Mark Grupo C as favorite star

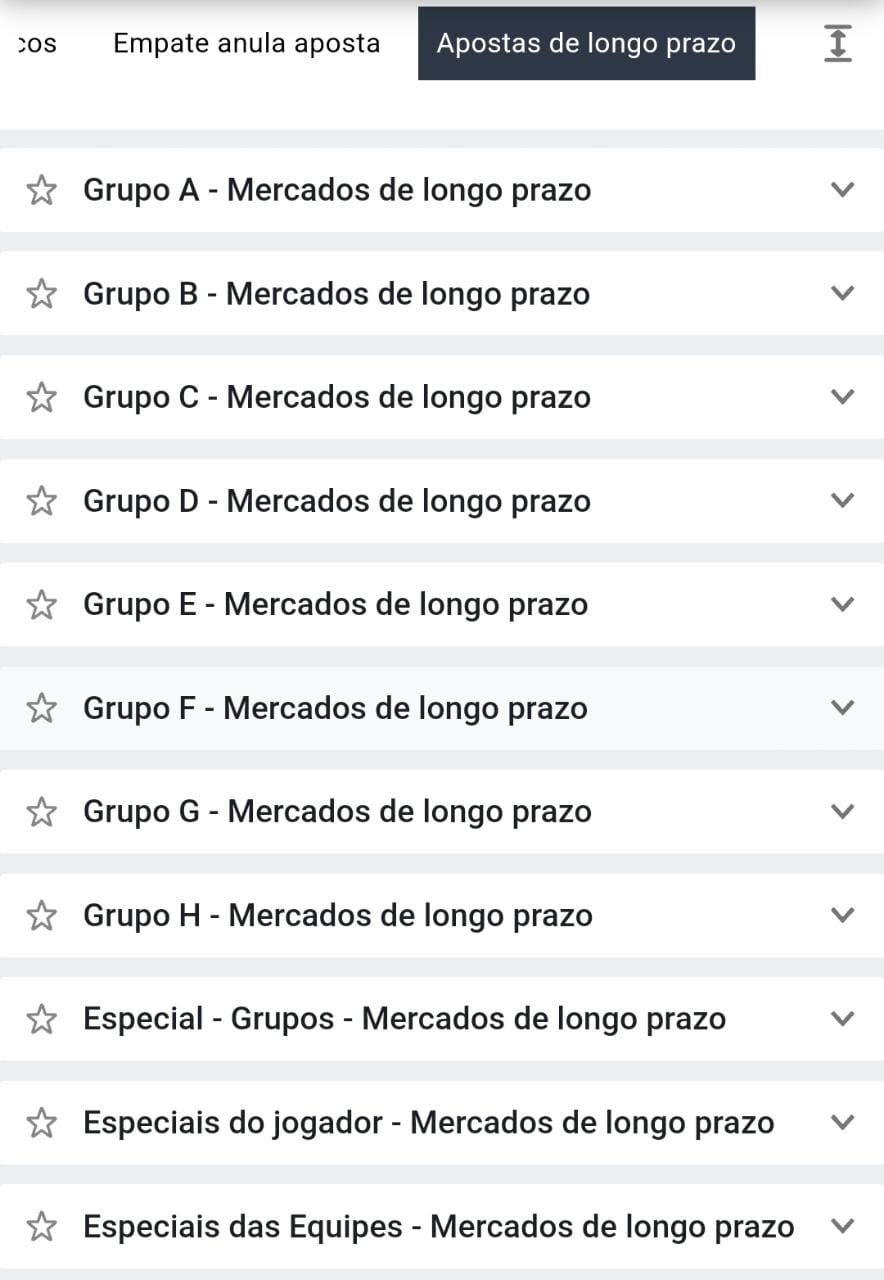click(41, 397)
